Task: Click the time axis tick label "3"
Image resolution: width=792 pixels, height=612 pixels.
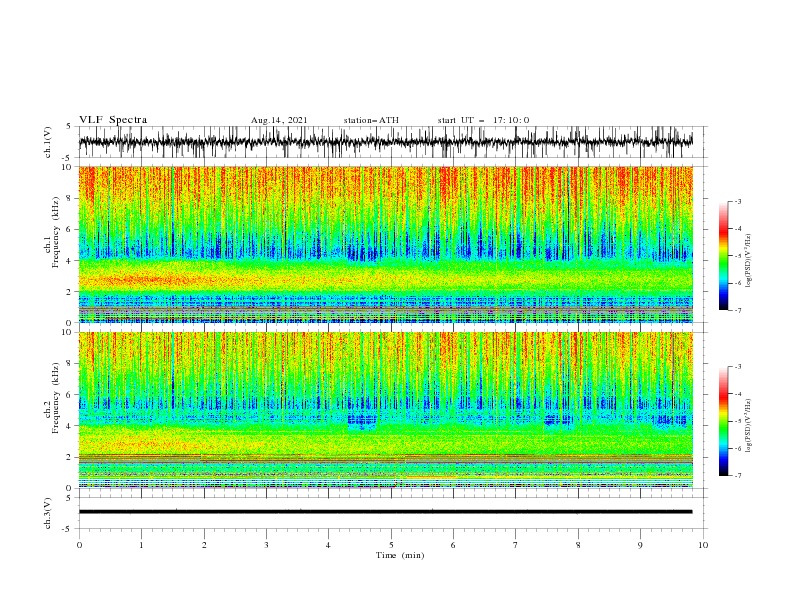Action: pos(266,545)
